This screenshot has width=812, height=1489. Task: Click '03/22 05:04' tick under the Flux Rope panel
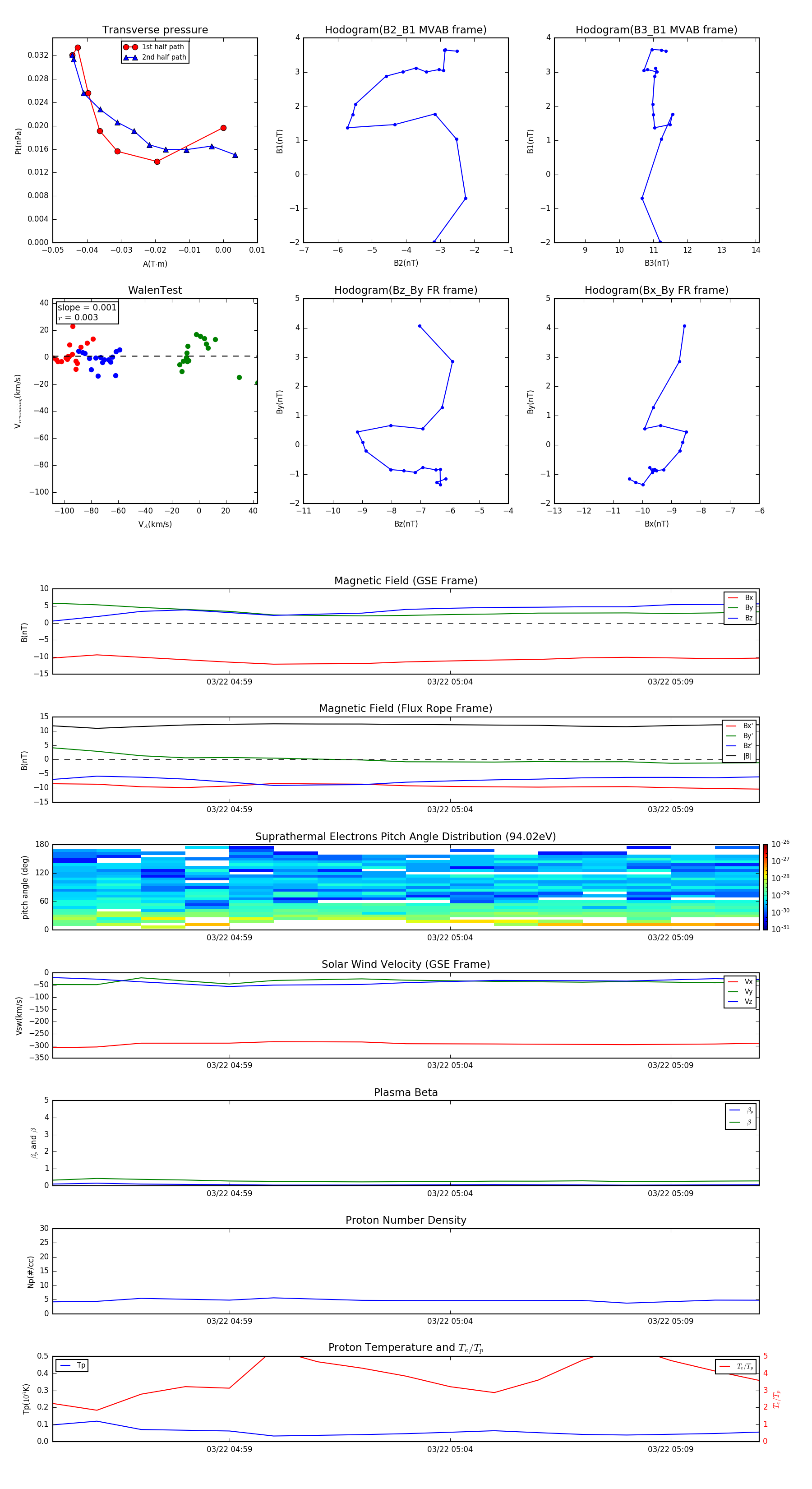(x=450, y=810)
